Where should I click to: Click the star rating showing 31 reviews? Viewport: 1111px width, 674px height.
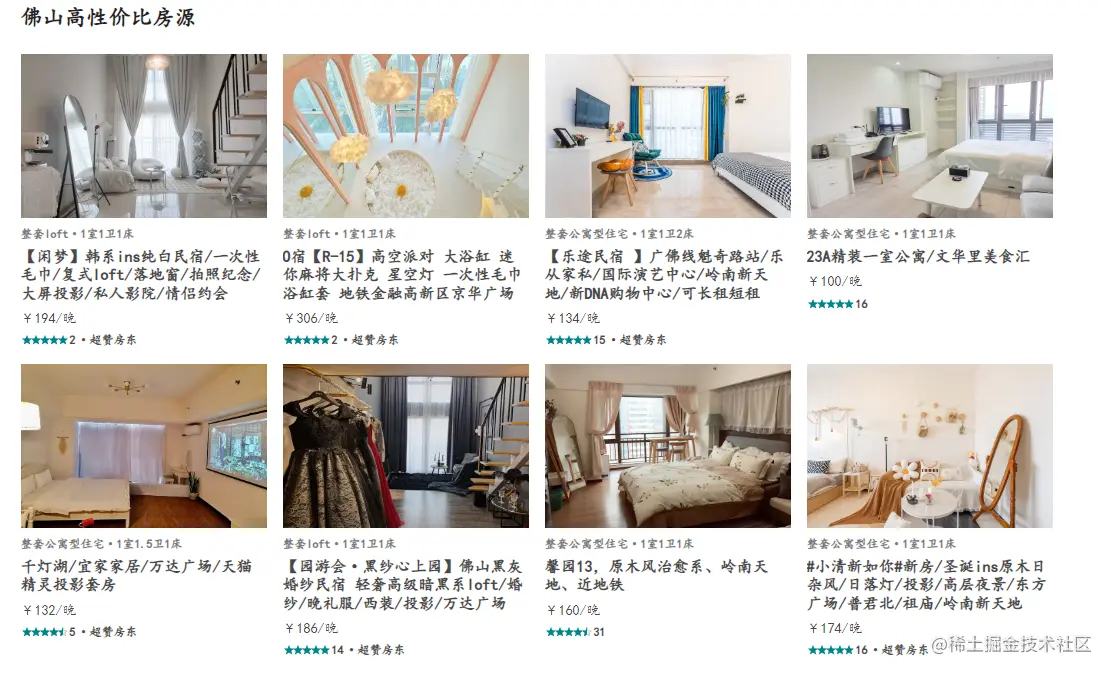(x=575, y=632)
